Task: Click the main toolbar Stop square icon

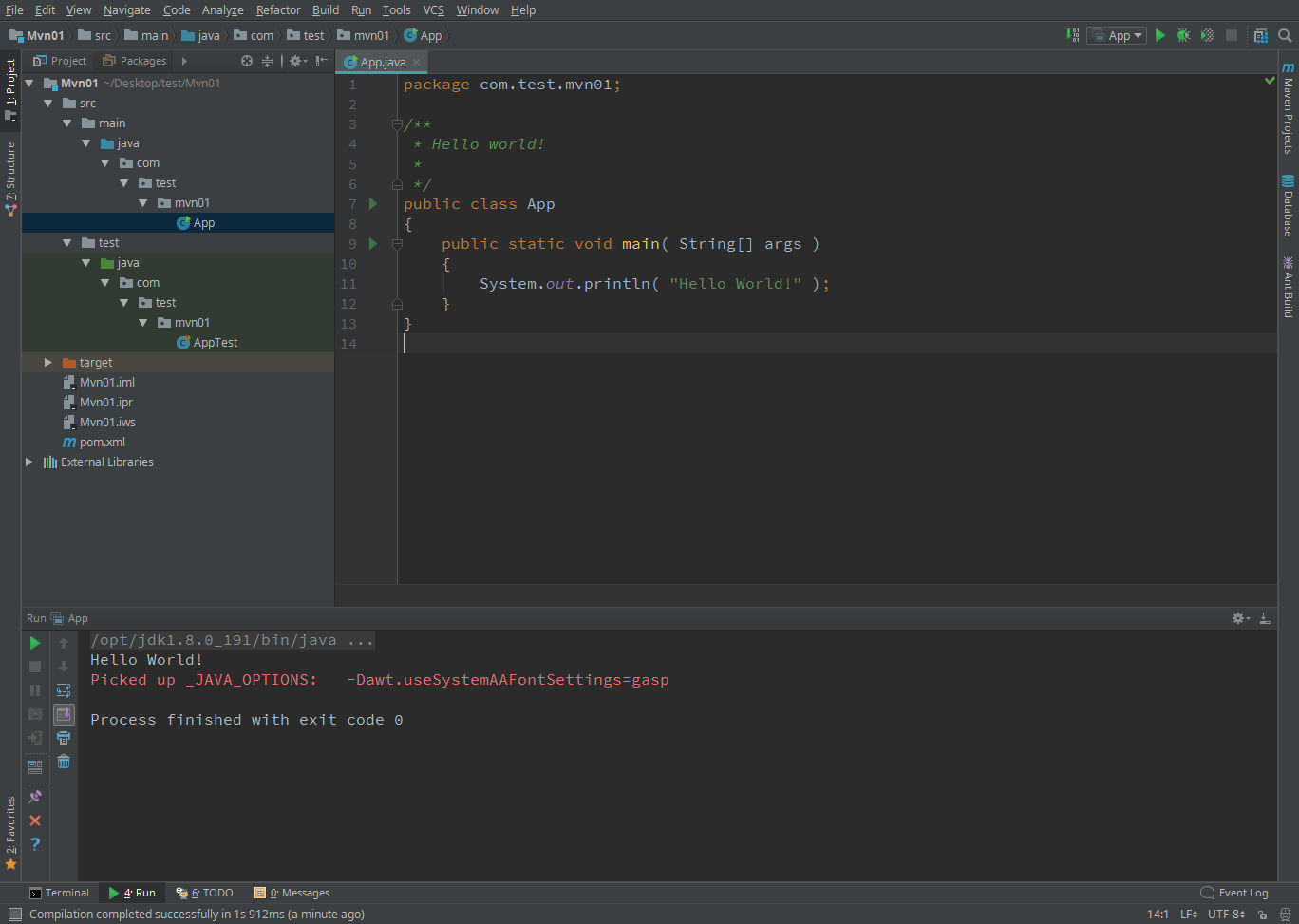Action: tap(1232, 35)
